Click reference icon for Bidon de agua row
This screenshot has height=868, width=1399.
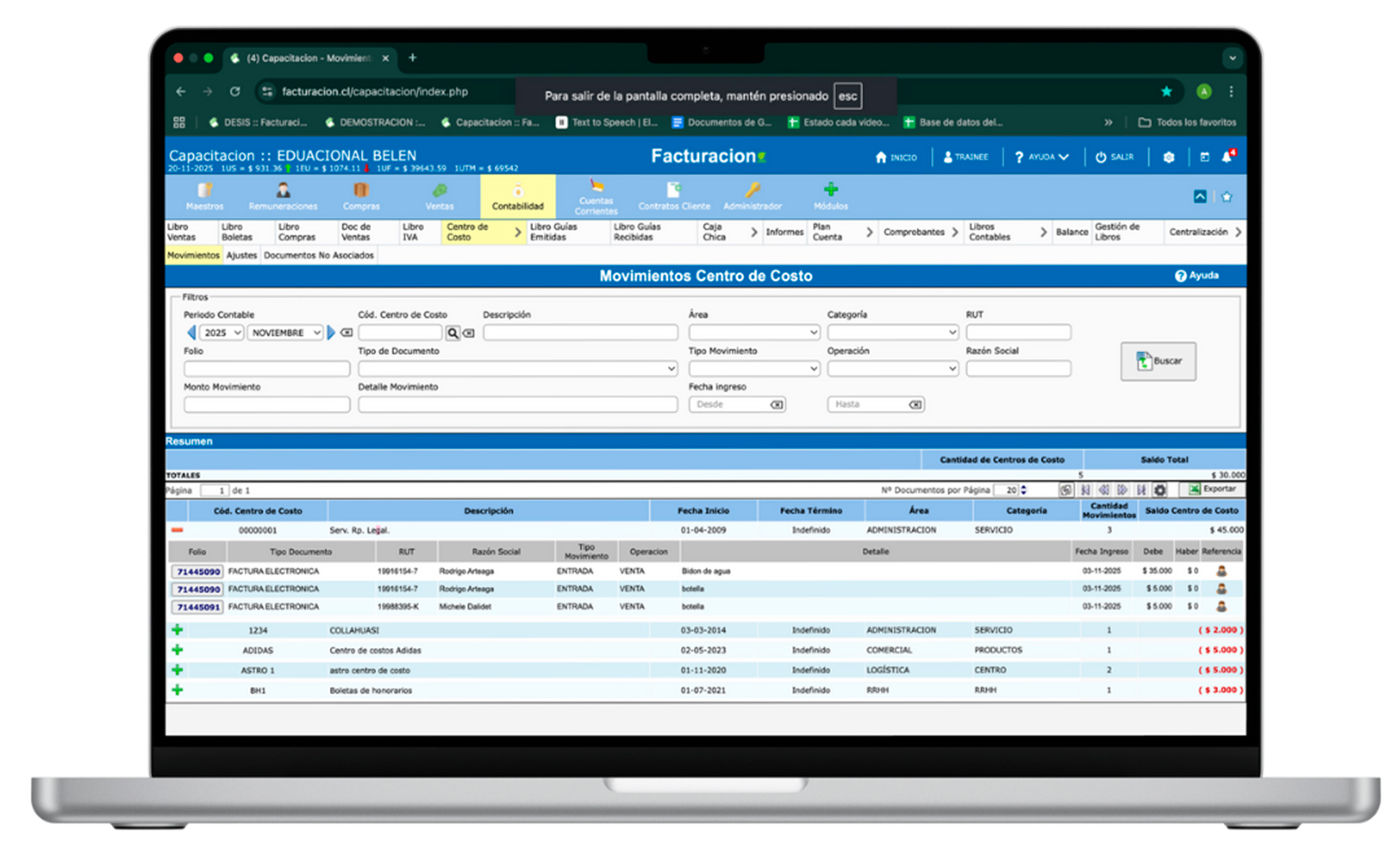[1221, 571]
